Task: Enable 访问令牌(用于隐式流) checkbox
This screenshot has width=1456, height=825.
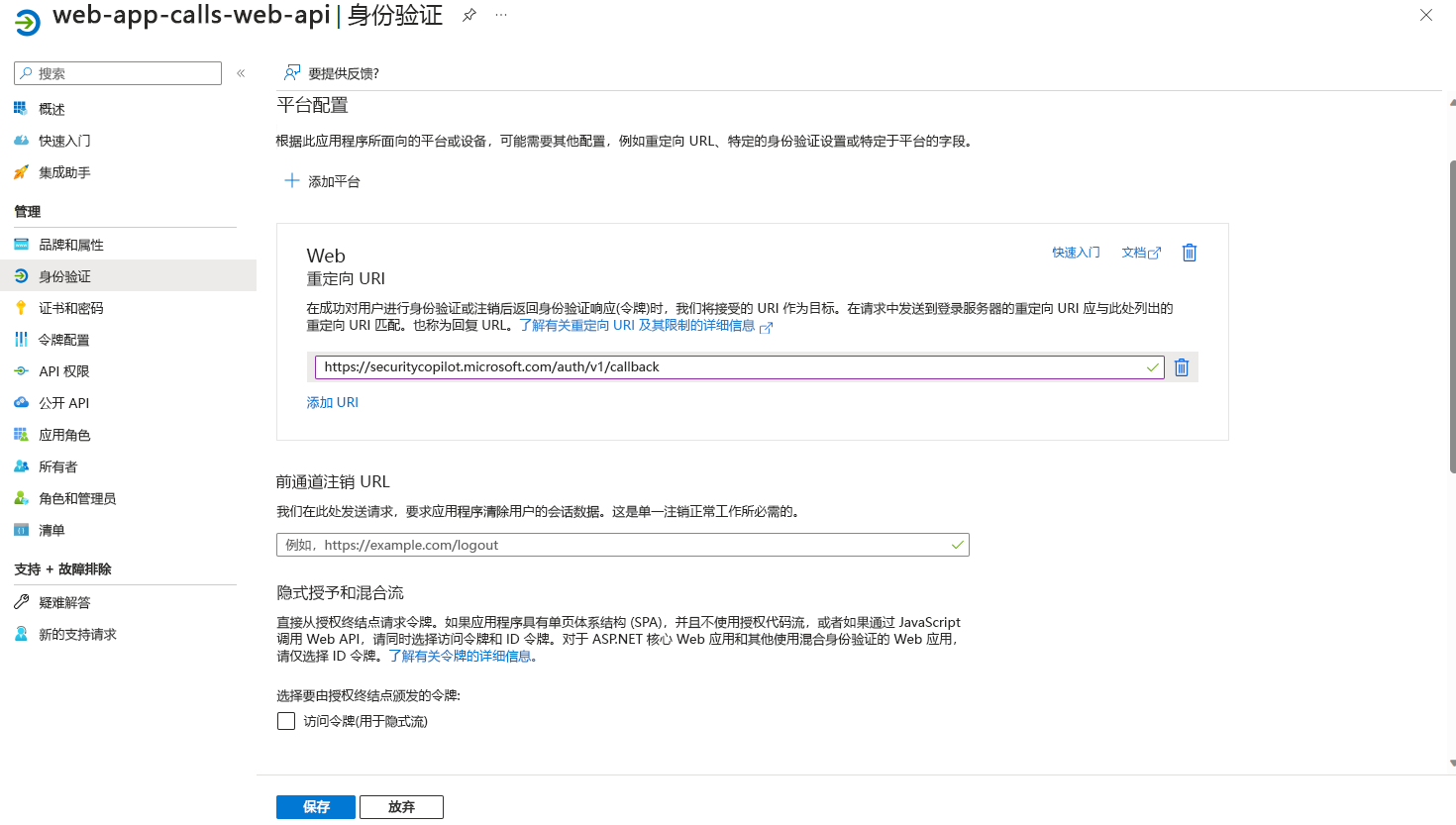Action: click(284, 721)
